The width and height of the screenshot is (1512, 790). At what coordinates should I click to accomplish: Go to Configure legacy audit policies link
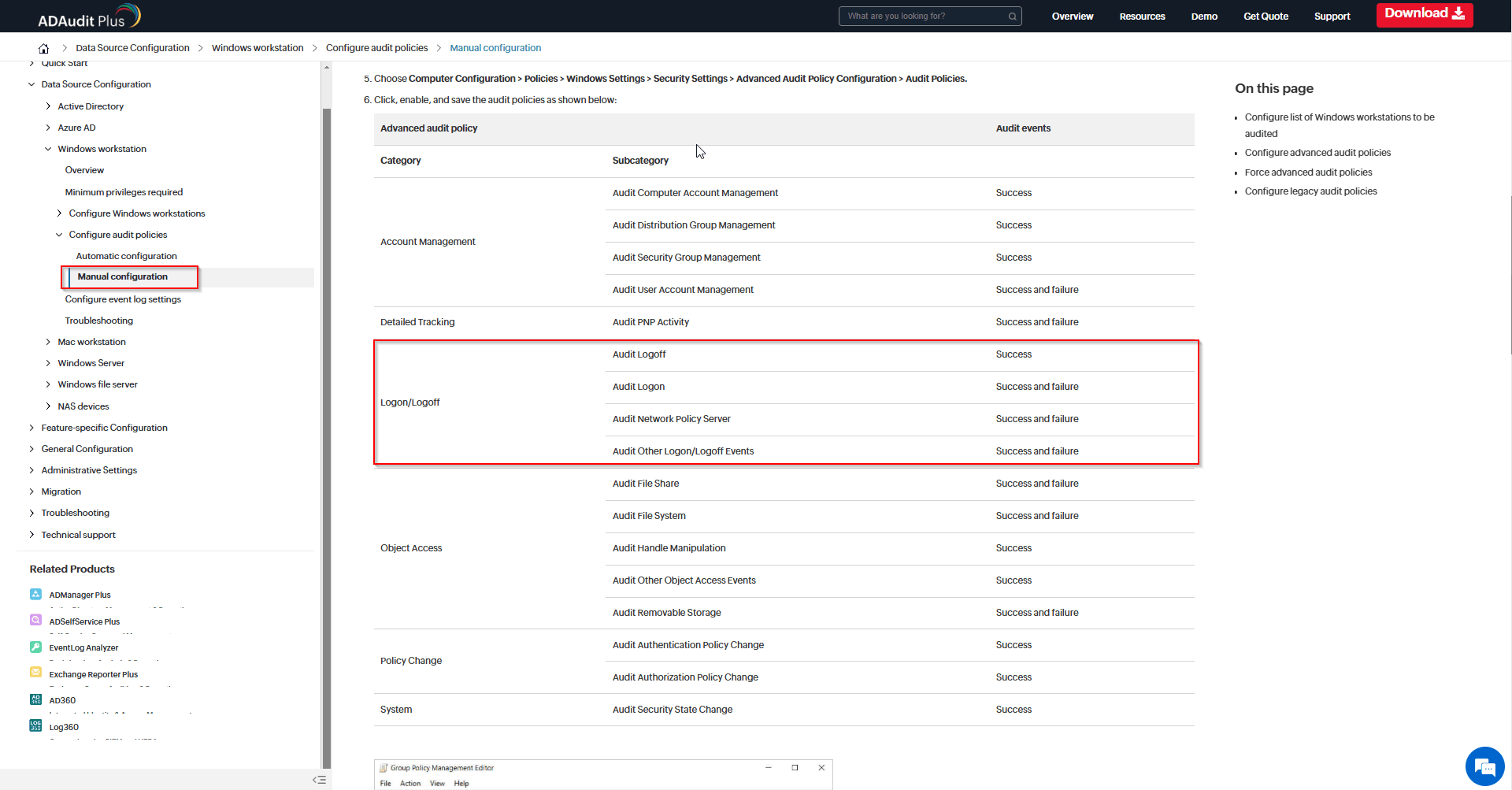[x=1310, y=191]
